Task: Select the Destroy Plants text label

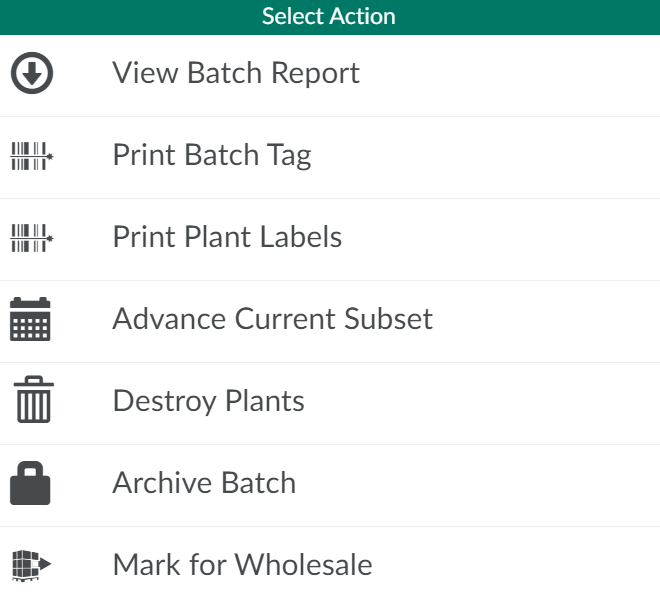Action: pyautogui.click(x=208, y=401)
